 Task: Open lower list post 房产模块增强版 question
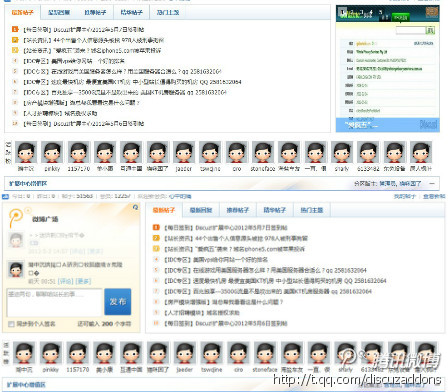[223, 302]
